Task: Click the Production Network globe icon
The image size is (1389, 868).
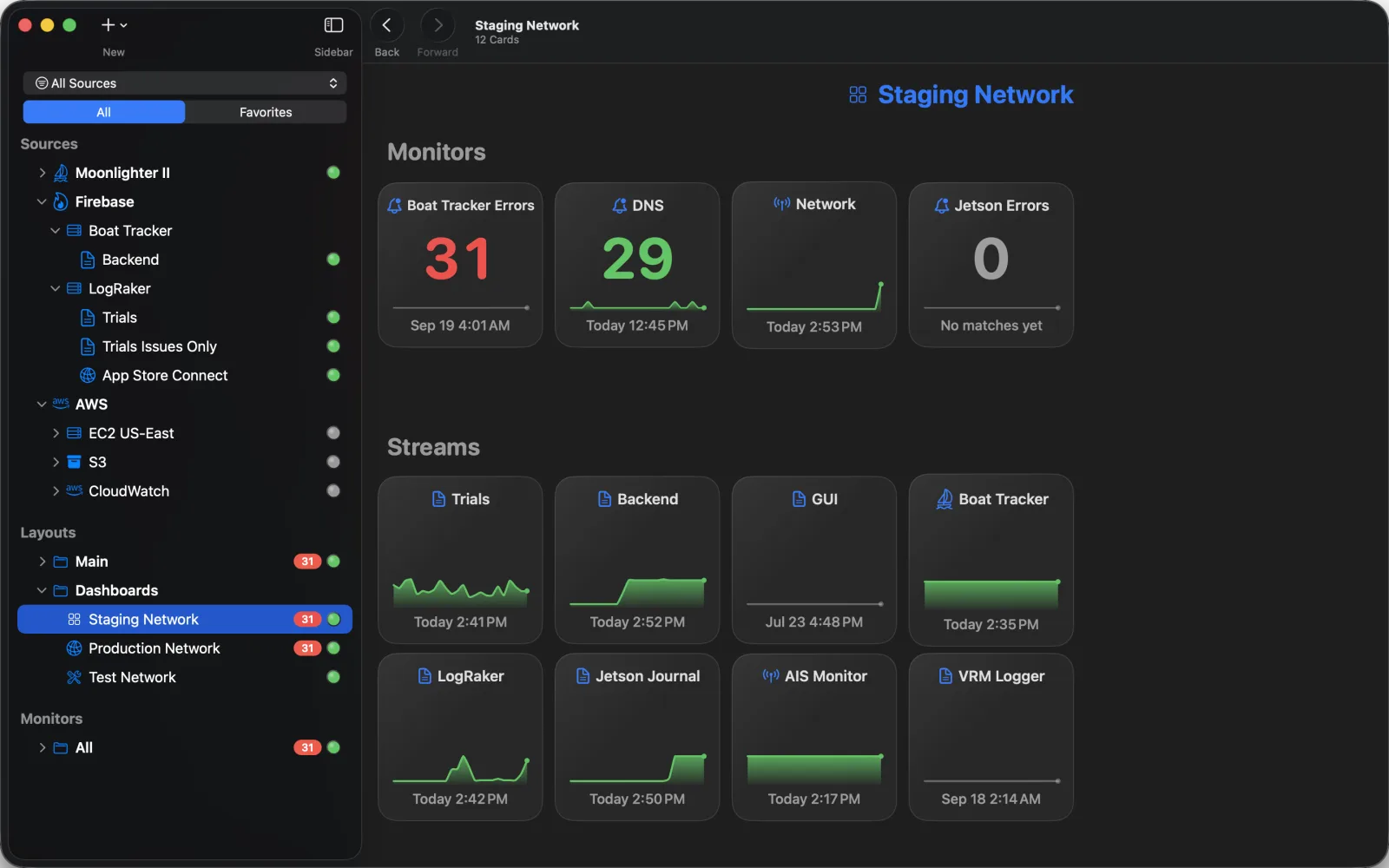Action: pos(75,648)
